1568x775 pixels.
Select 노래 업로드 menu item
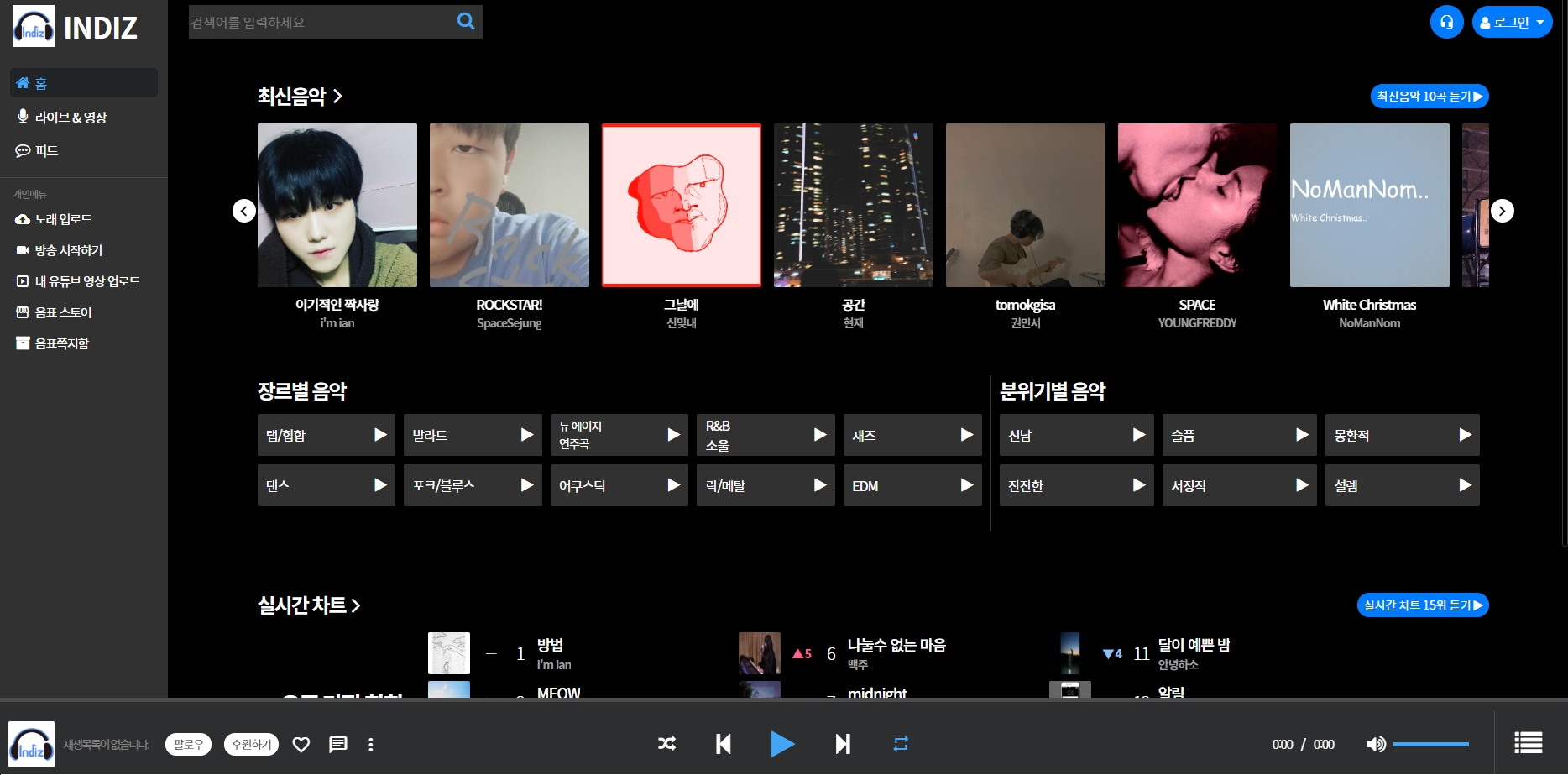tap(54, 219)
